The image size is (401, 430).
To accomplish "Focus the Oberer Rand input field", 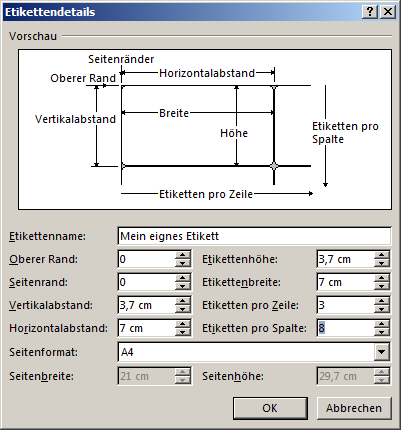I will click(147, 259).
